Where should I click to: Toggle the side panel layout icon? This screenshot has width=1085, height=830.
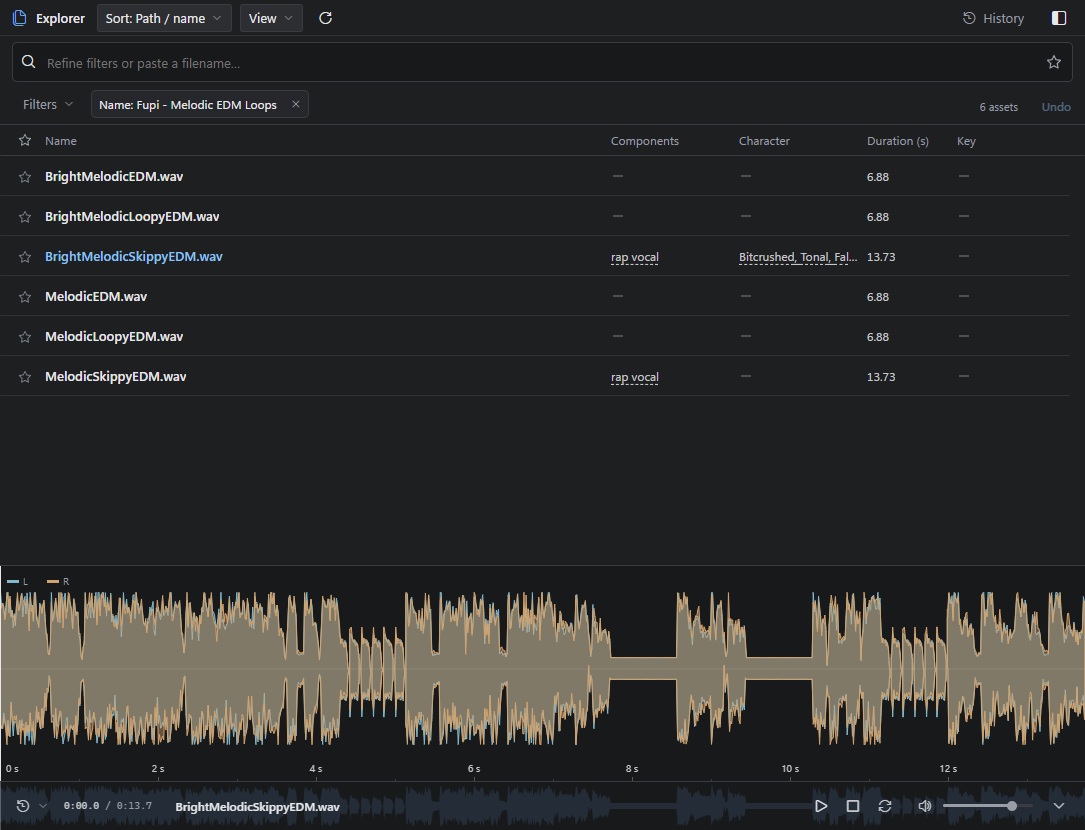pyautogui.click(x=1059, y=18)
